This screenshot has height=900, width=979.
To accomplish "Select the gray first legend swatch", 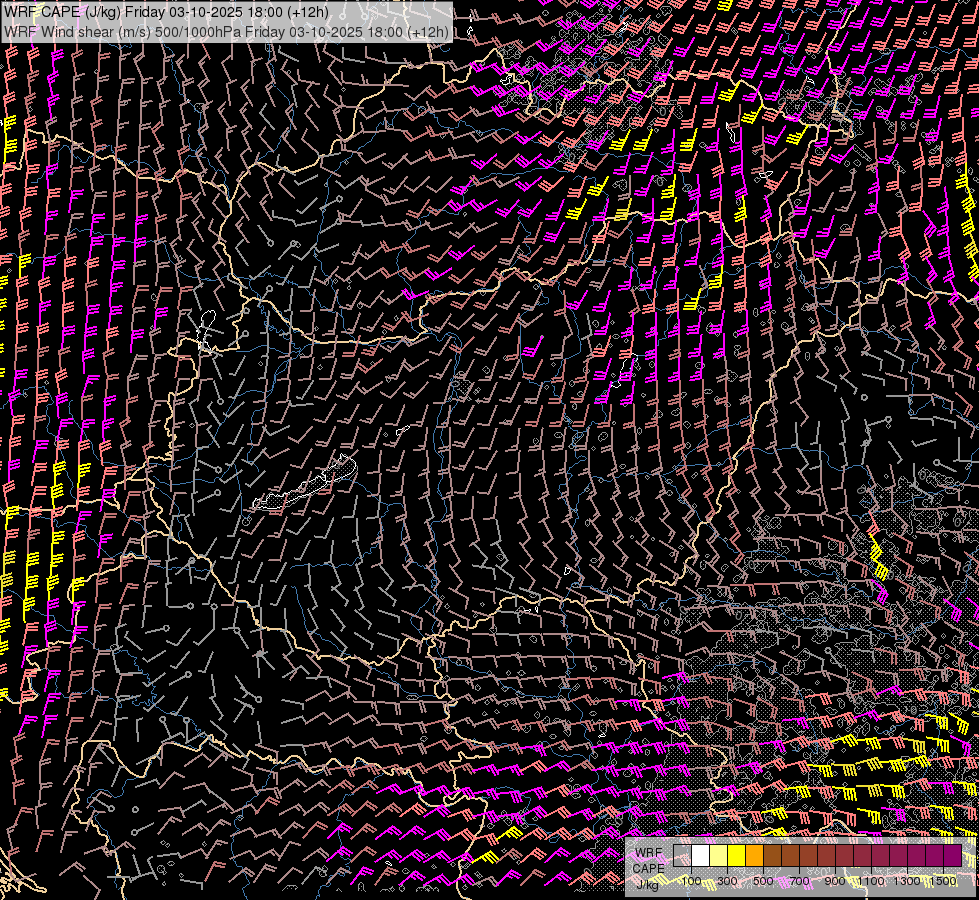I will pos(683,856).
